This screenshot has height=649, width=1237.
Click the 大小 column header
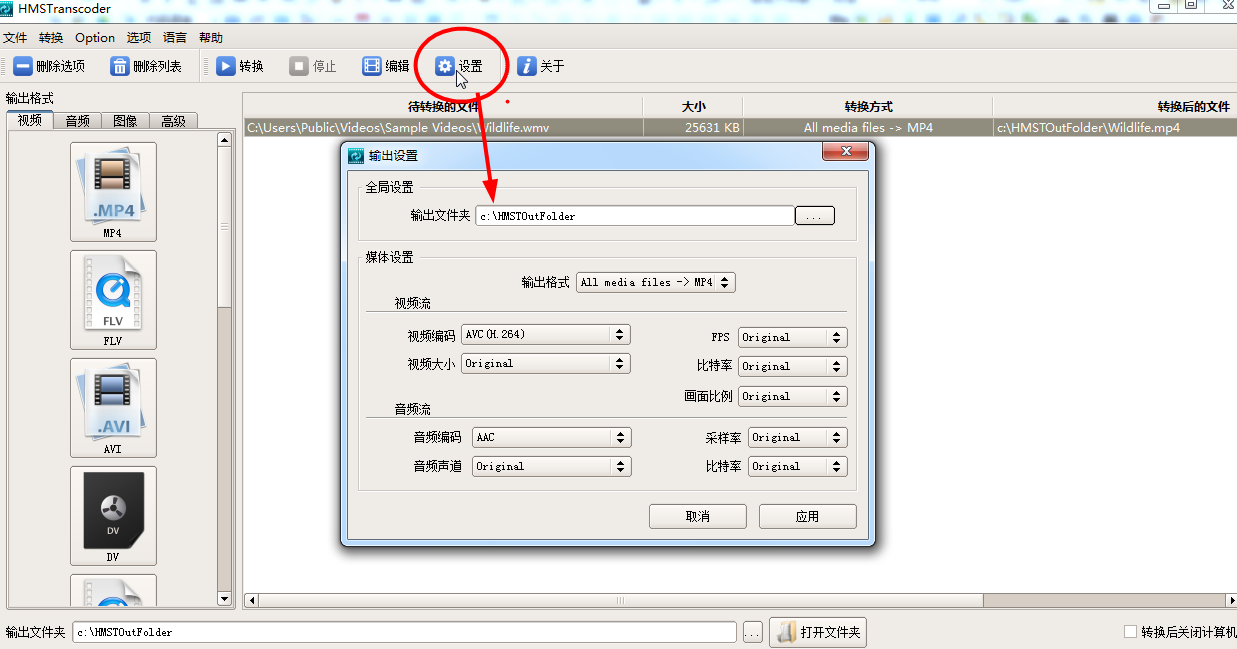693,107
